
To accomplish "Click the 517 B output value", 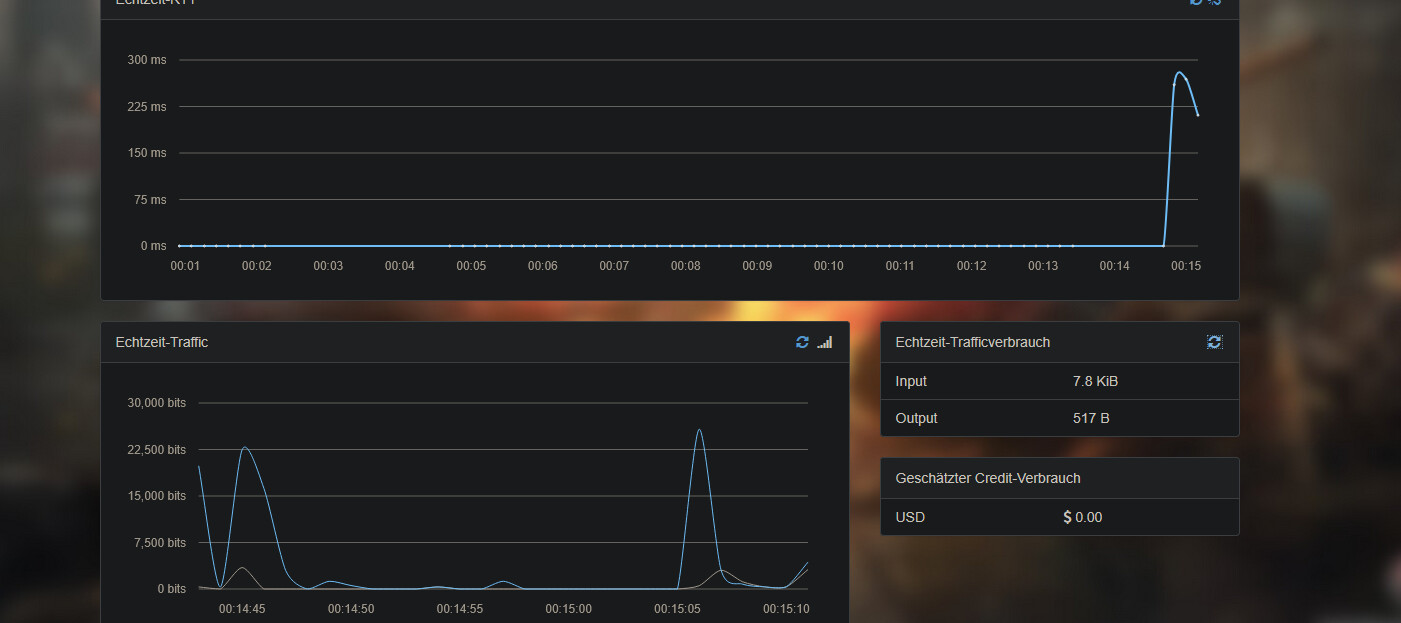I will (1091, 418).
